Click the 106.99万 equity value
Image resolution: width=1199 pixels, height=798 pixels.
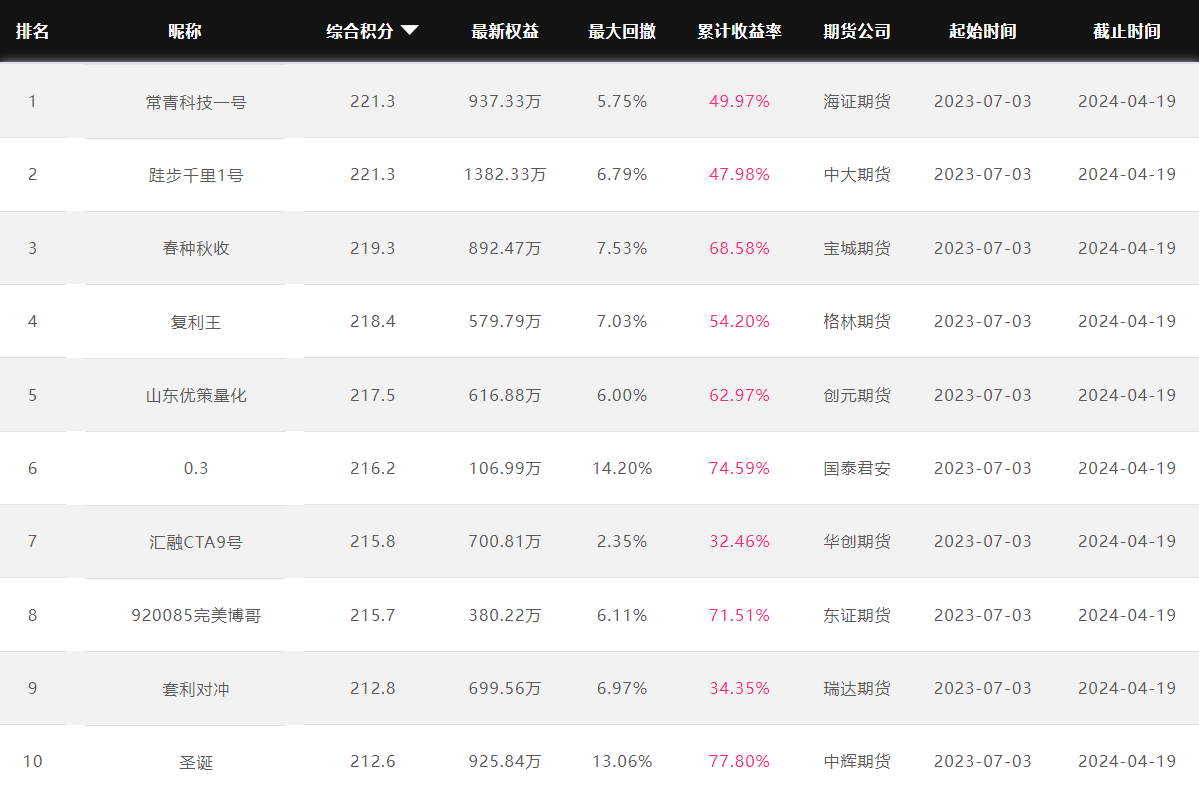point(505,469)
